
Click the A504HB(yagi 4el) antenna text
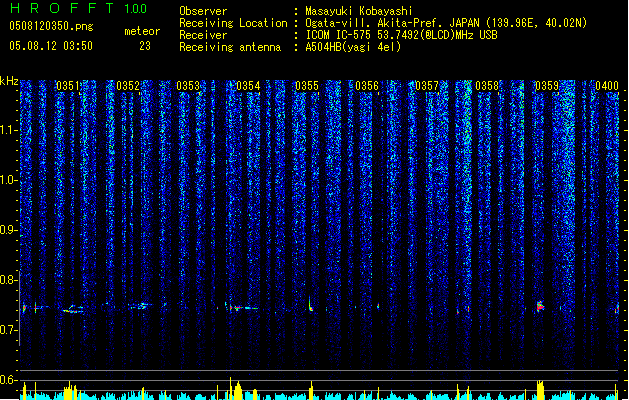pos(353,47)
